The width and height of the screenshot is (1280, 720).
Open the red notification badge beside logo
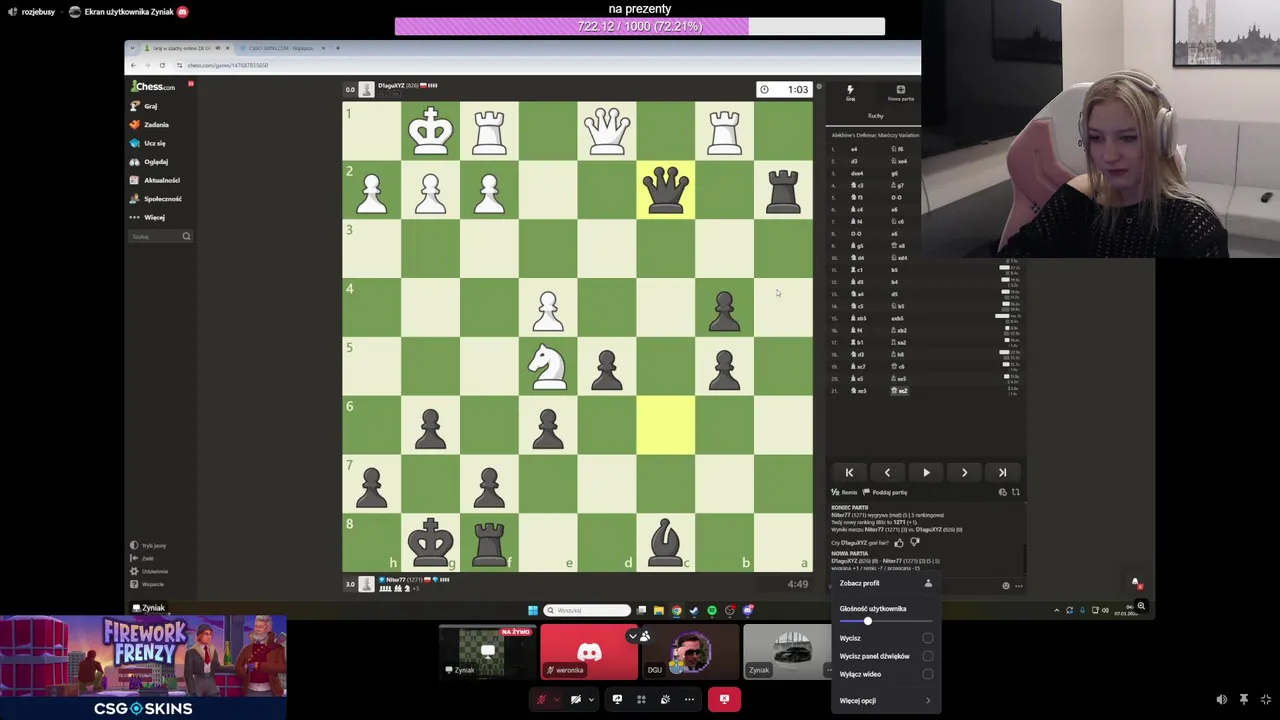(190, 83)
